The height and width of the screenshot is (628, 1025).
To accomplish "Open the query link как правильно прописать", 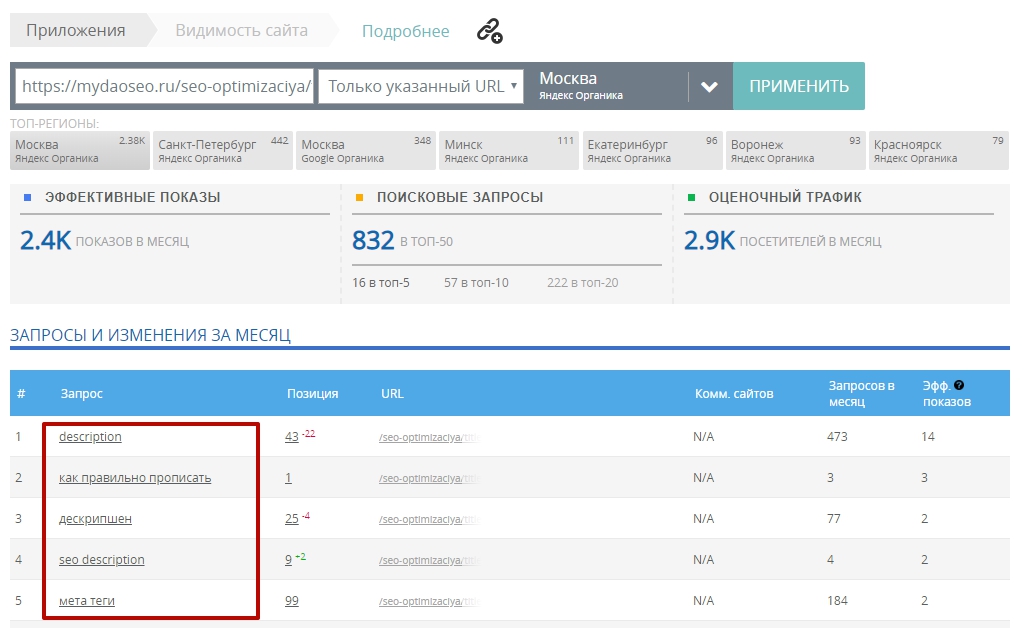I will tap(135, 478).
